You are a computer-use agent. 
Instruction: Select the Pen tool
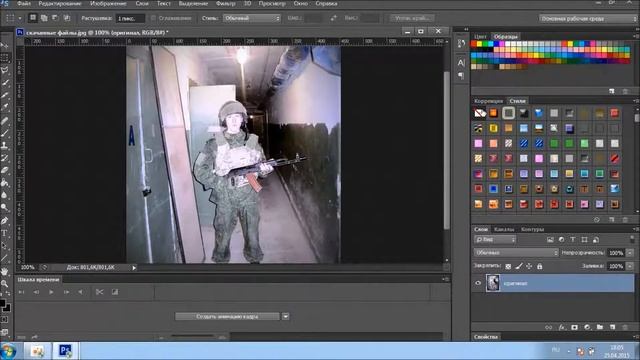pyautogui.click(x=5, y=221)
